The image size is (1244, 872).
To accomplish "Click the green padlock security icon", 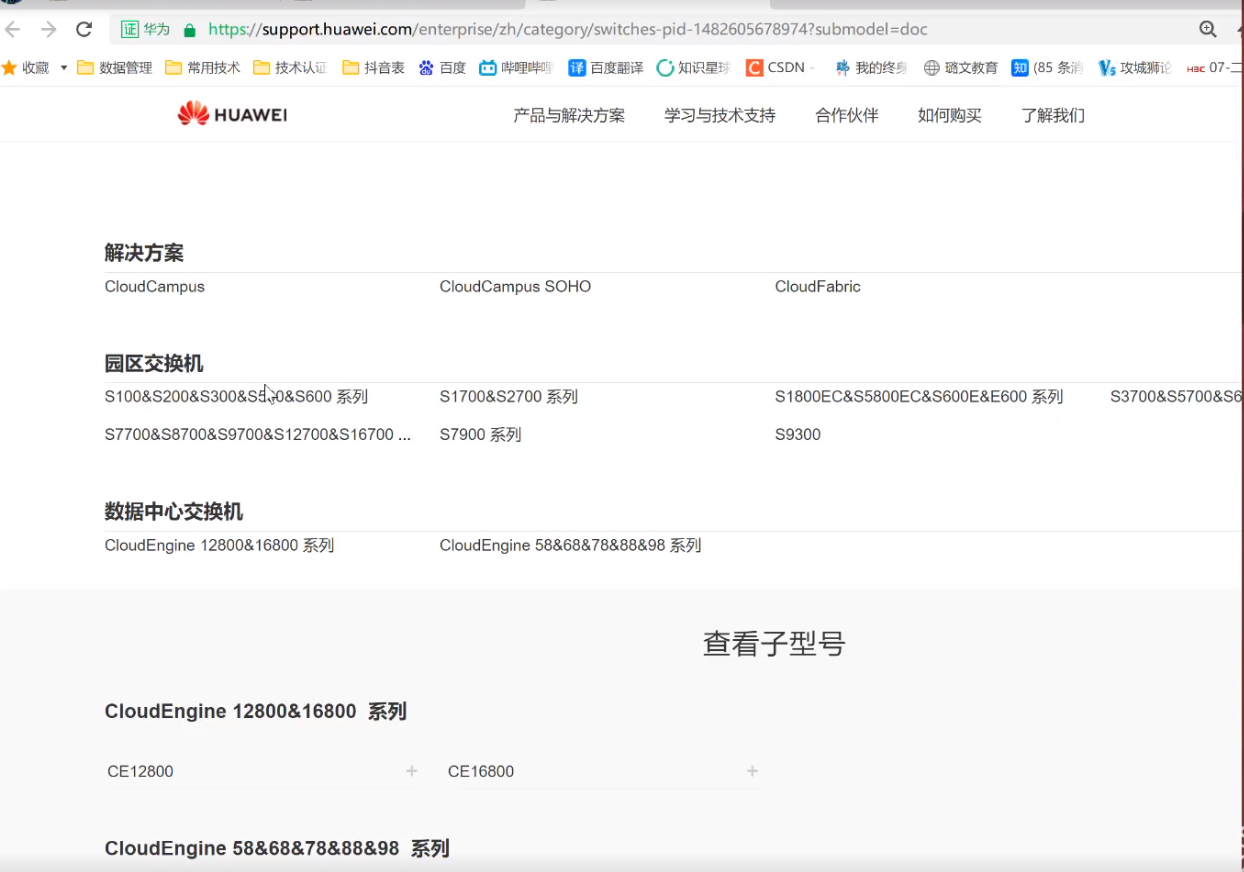I will click(189, 30).
